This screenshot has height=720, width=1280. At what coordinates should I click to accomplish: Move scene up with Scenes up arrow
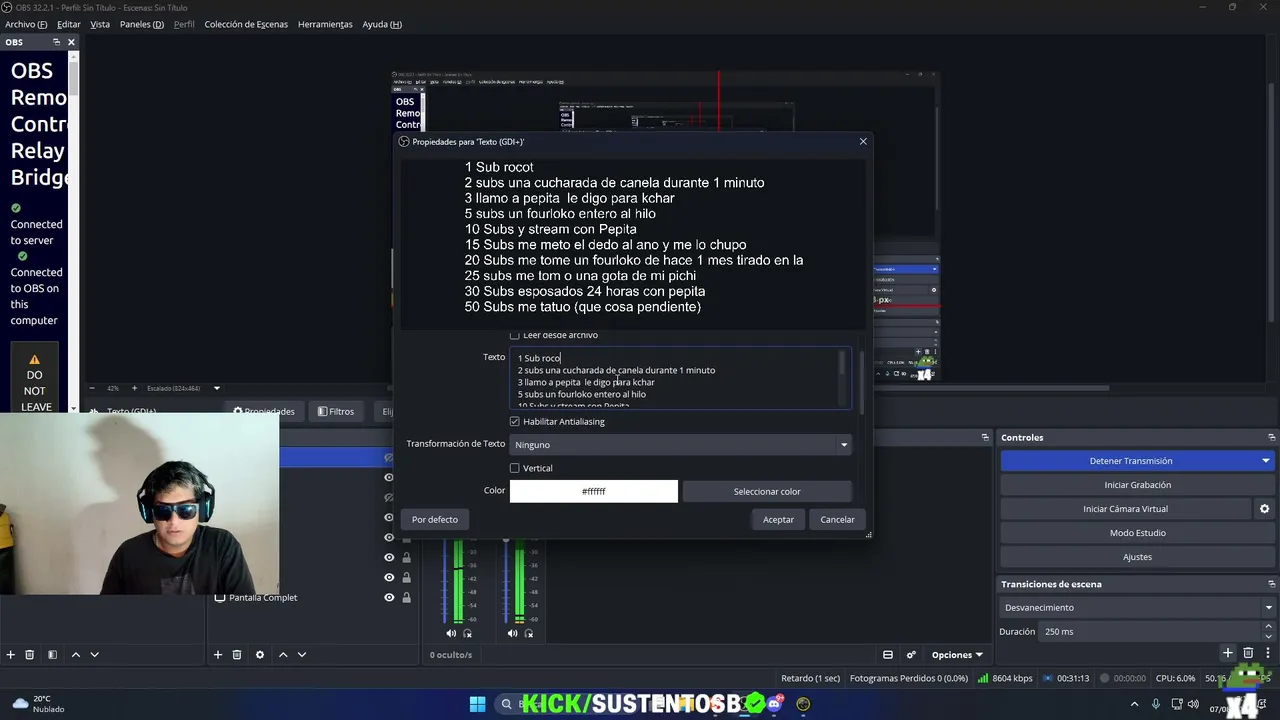[75, 655]
